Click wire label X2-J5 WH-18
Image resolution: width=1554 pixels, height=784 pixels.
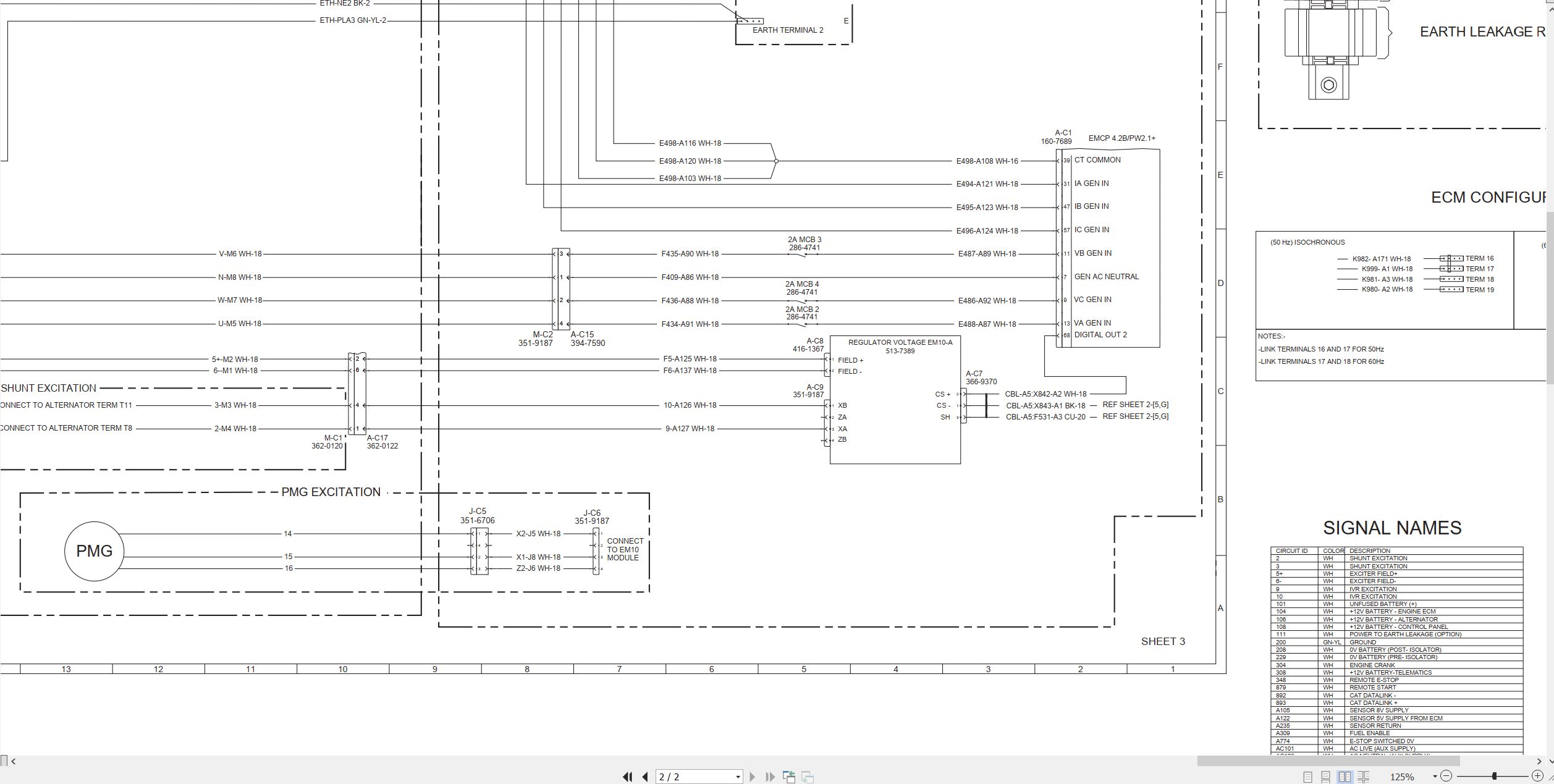click(x=538, y=534)
